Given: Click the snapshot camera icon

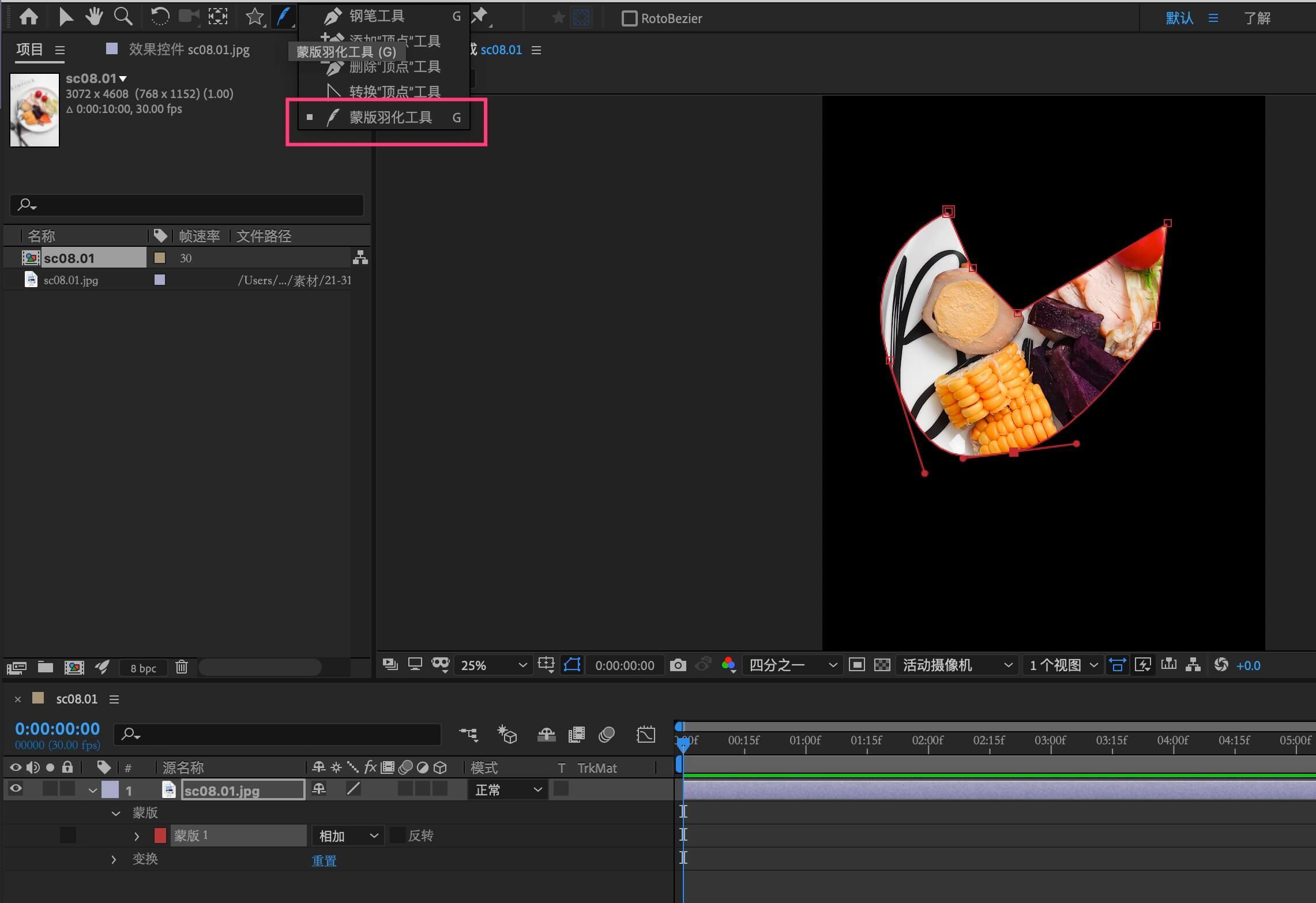Looking at the screenshot, I should 678,665.
